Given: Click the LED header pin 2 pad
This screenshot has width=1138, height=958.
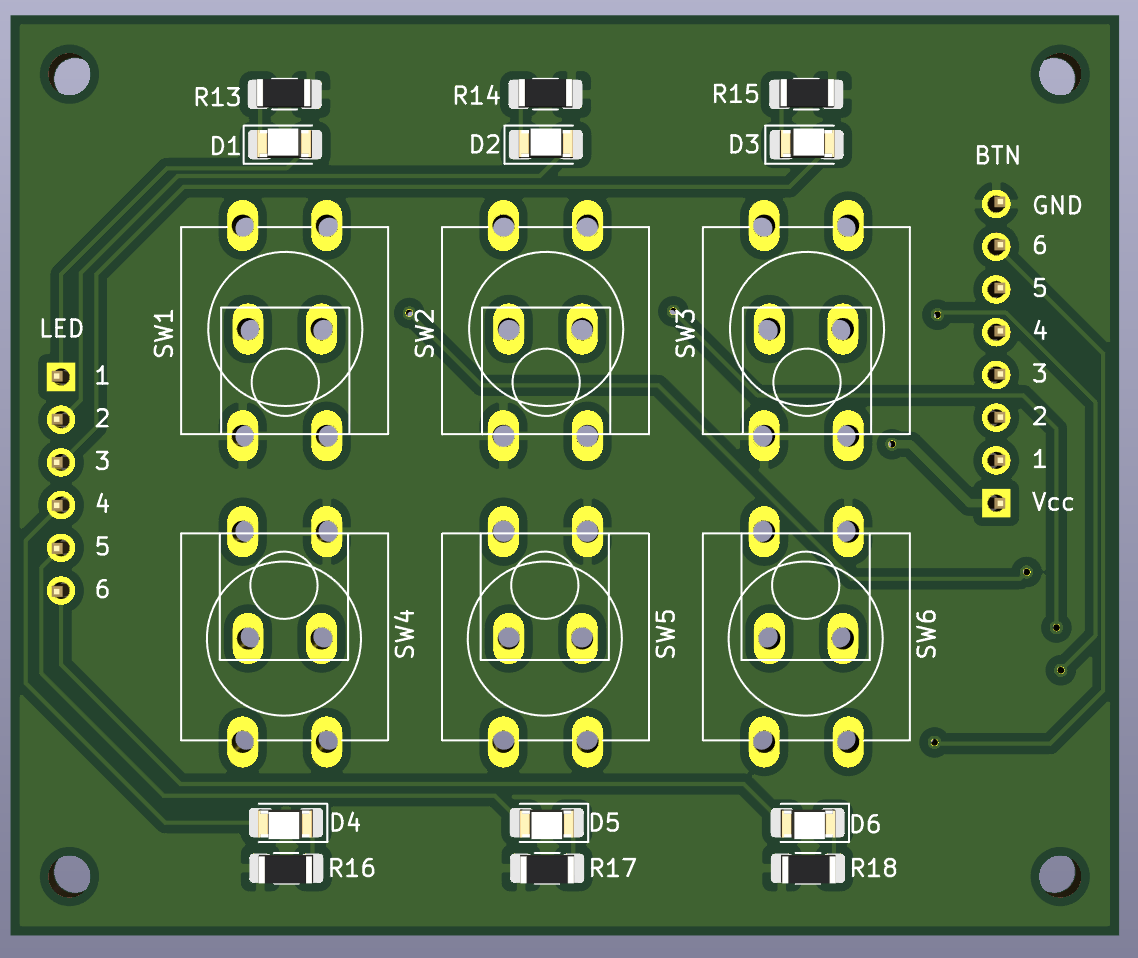Looking at the screenshot, I should pyautogui.click(x=61, y=419).
